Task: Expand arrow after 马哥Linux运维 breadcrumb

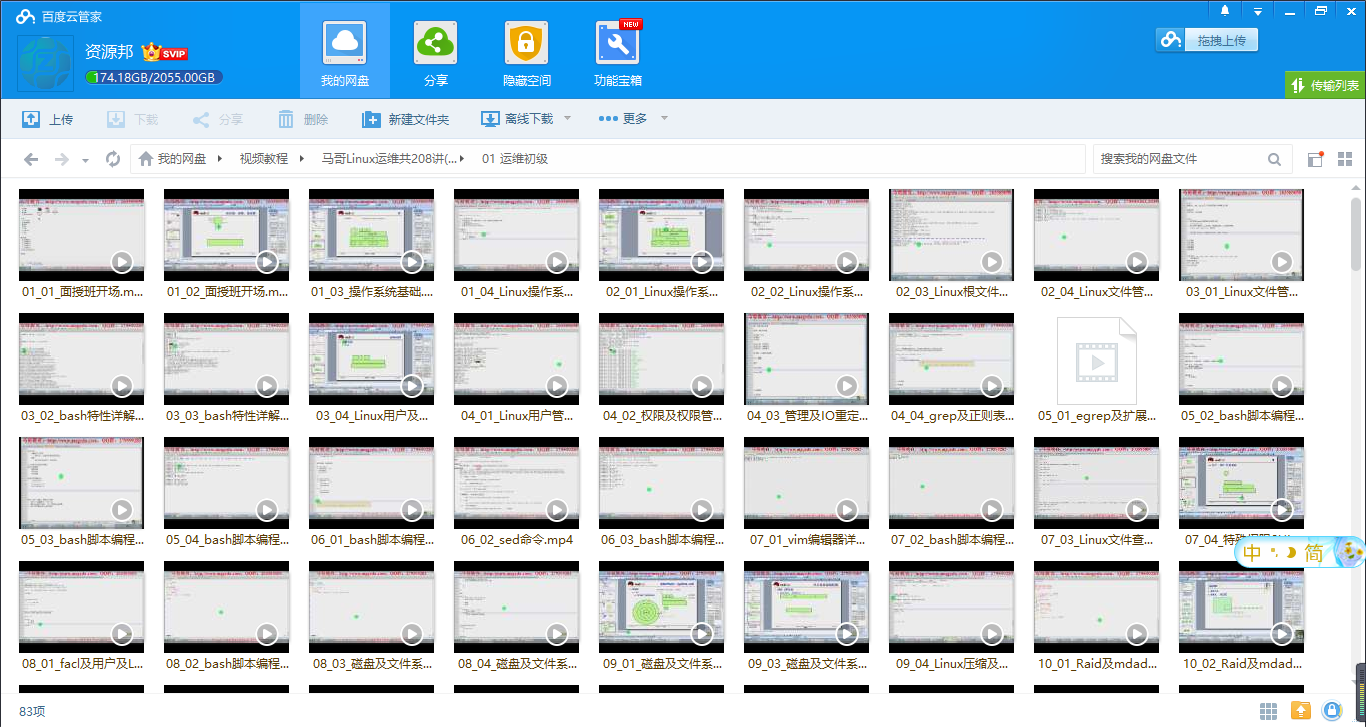Action: [463, 159]
